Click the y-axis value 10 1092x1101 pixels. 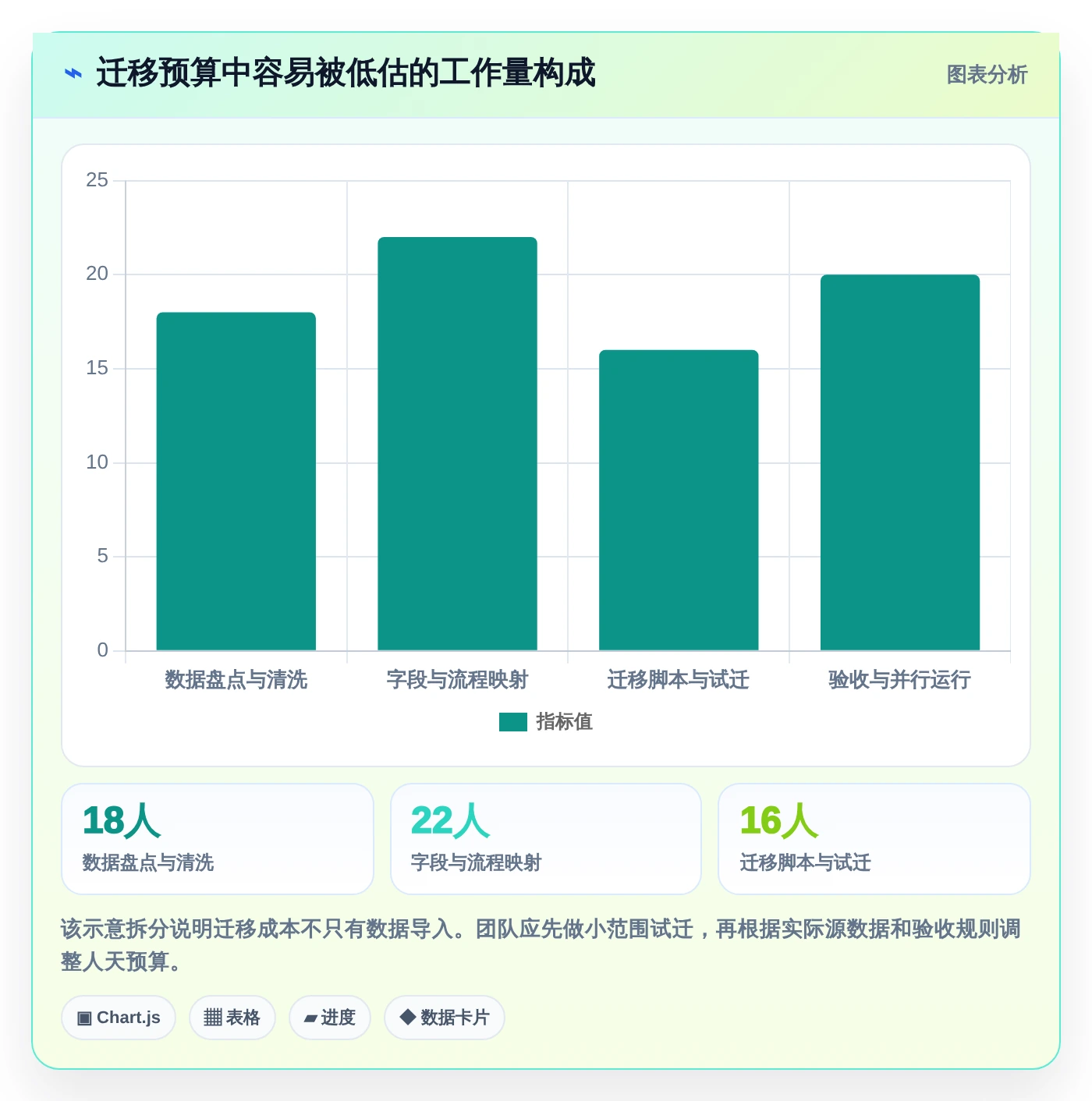[97, 462]
